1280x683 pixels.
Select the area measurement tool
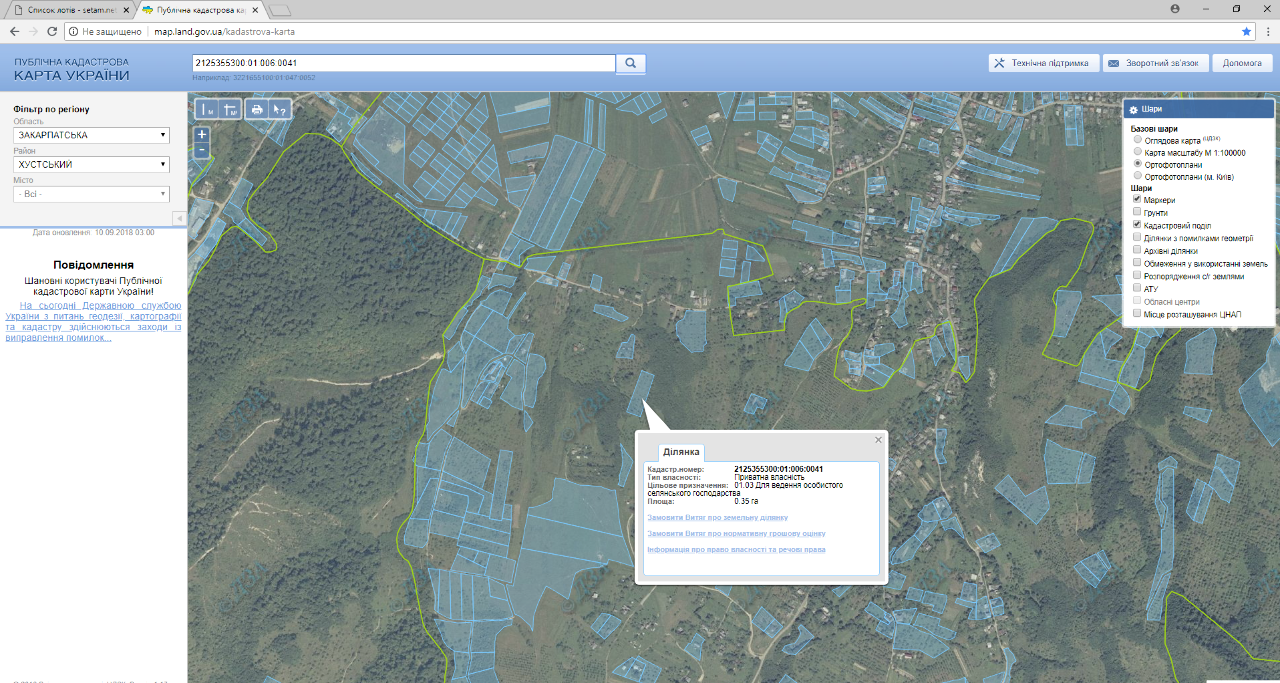(231, 109)
